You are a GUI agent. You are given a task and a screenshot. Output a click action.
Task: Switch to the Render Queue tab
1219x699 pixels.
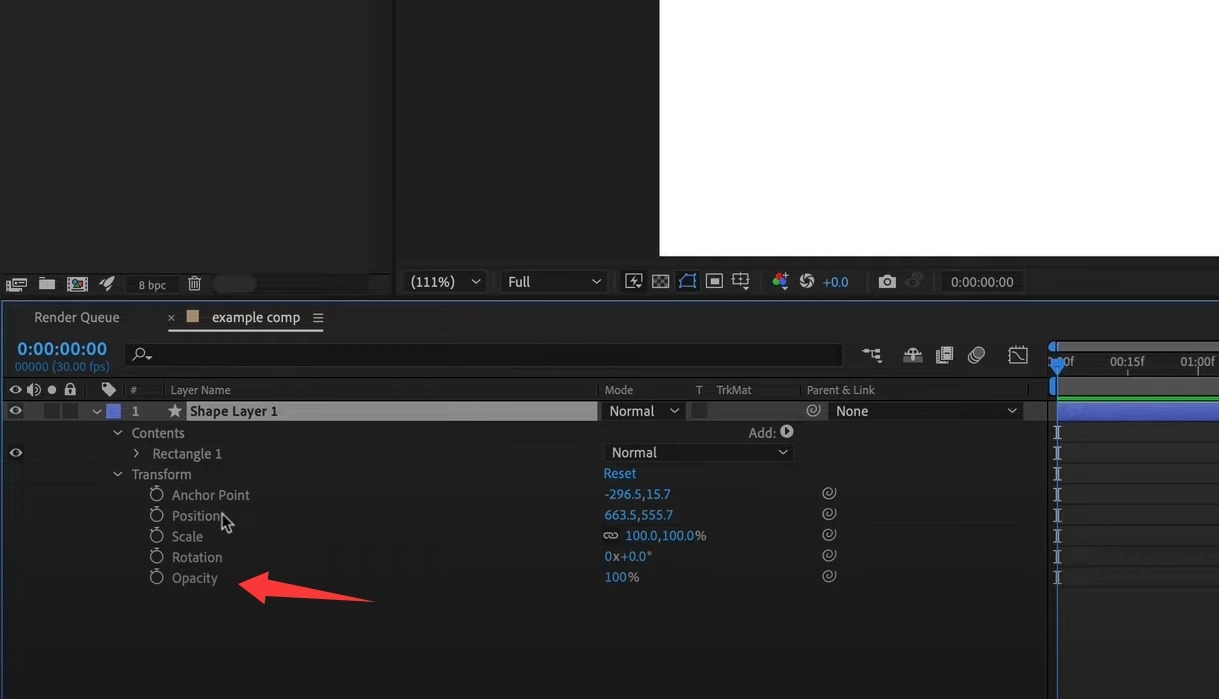point(77,317)
